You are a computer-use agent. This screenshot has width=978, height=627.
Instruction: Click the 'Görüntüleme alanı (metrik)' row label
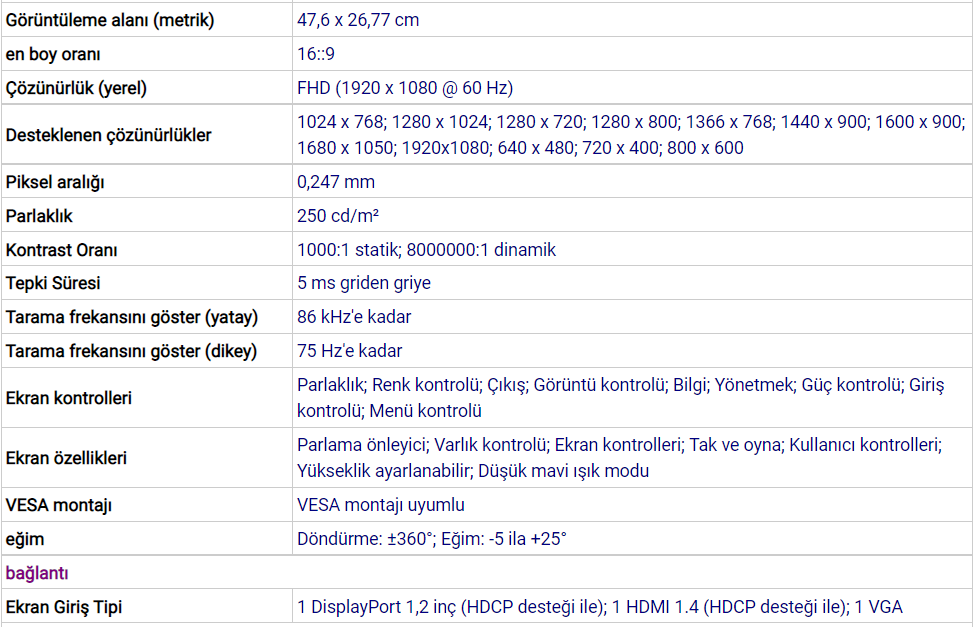[x=110, y=20]
